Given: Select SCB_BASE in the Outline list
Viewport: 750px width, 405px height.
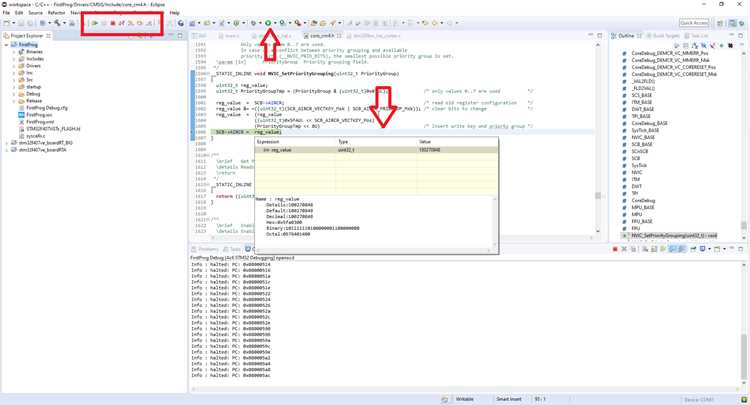Looking at the screenshot, I should click(642, 144).
